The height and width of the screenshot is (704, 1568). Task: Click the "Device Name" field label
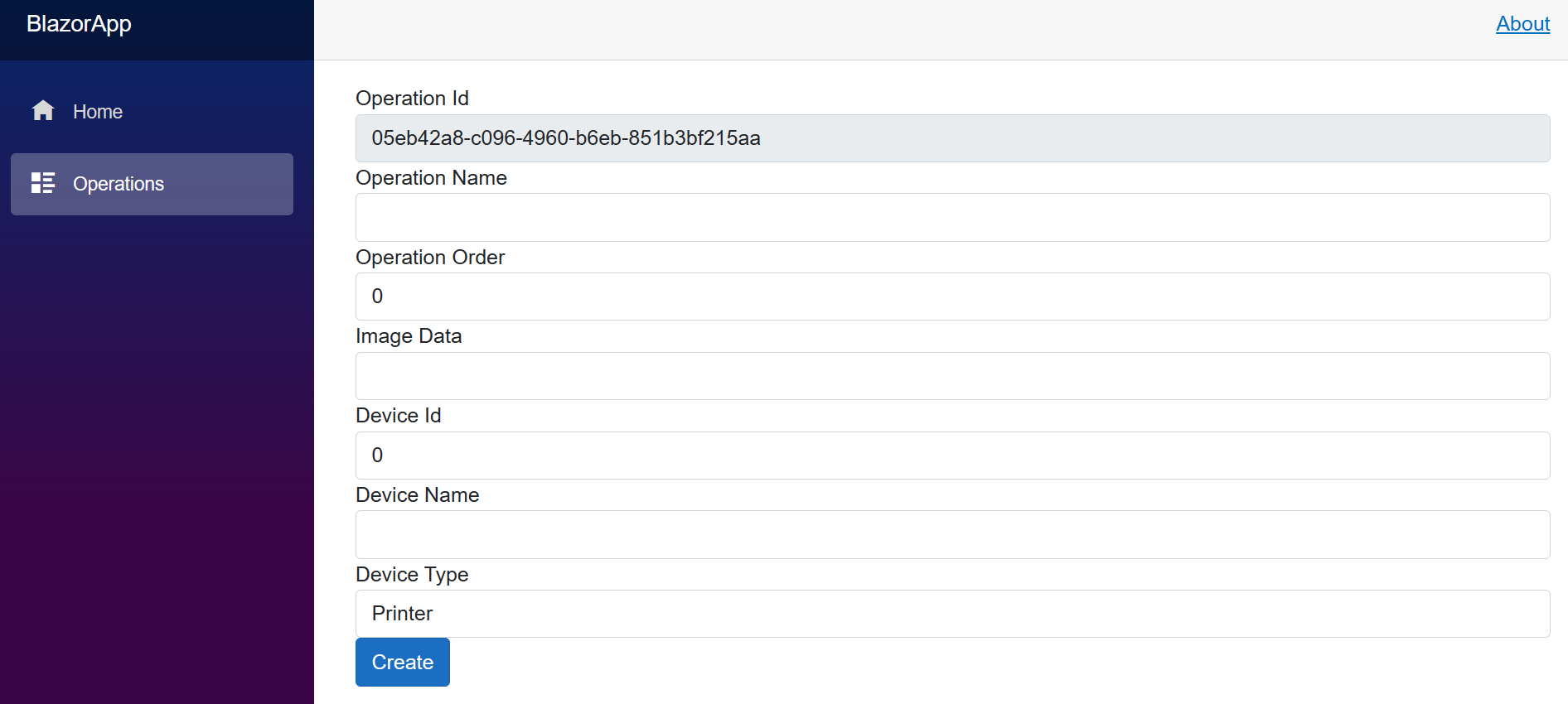pos(417,495)
